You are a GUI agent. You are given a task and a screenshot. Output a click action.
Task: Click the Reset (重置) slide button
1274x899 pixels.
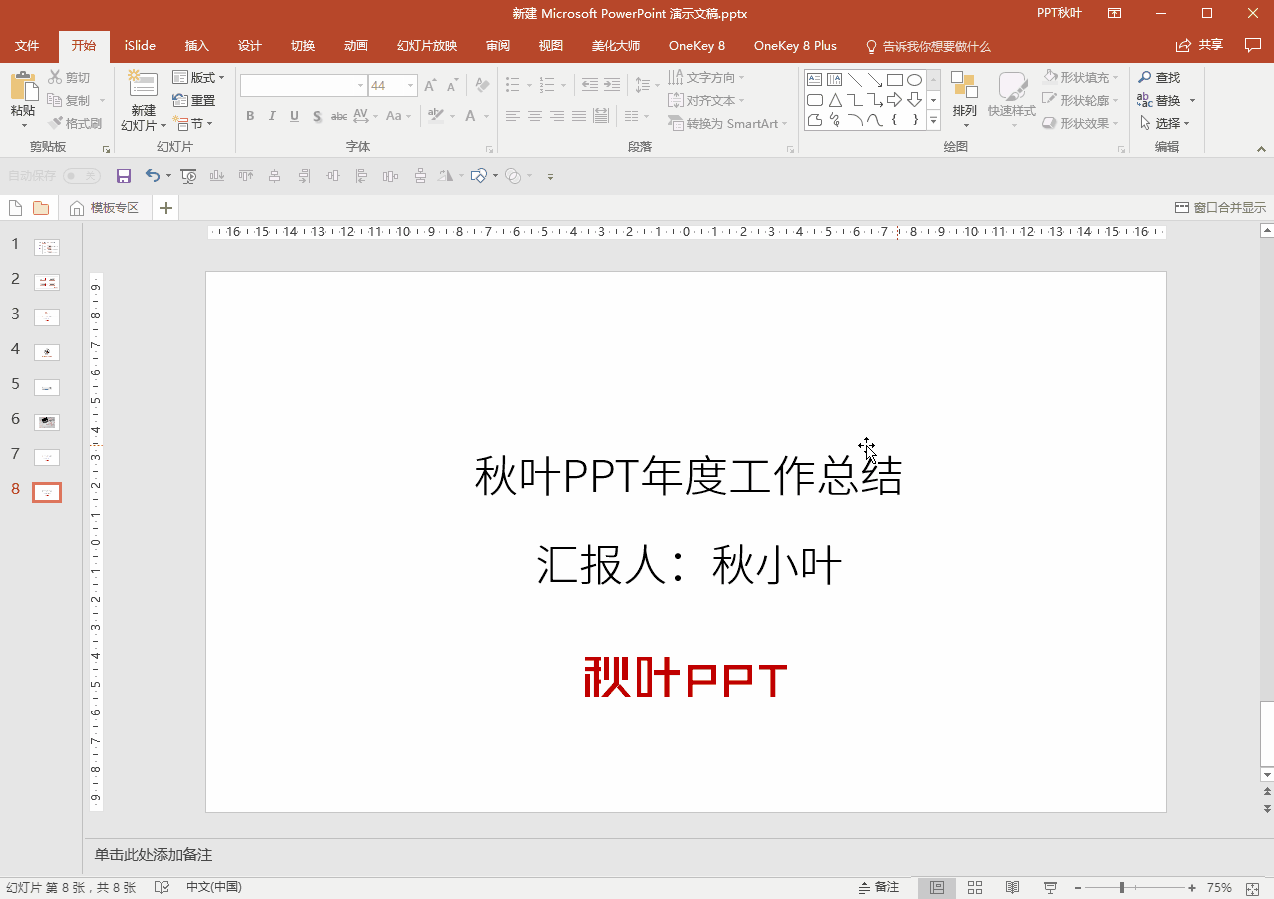(194, 100)
